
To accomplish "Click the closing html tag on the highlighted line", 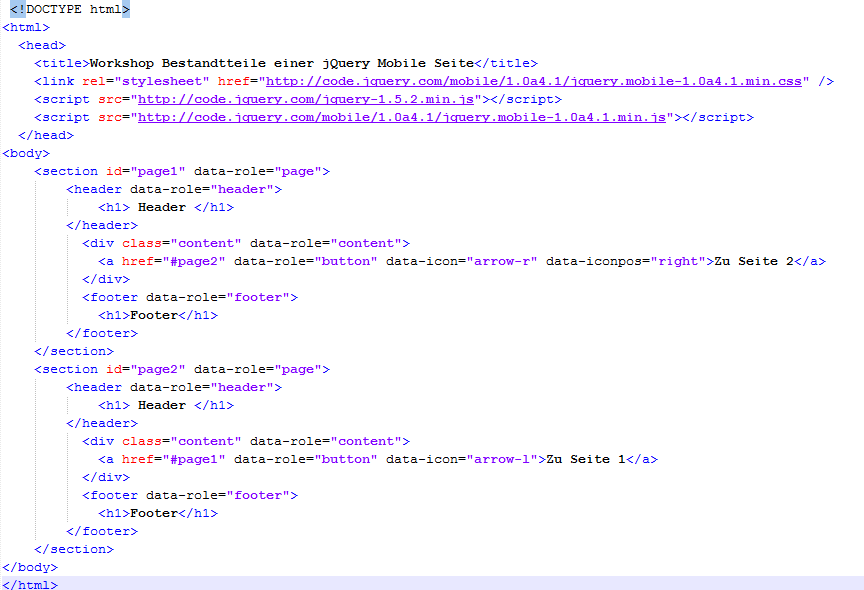I will coord(30,584).
